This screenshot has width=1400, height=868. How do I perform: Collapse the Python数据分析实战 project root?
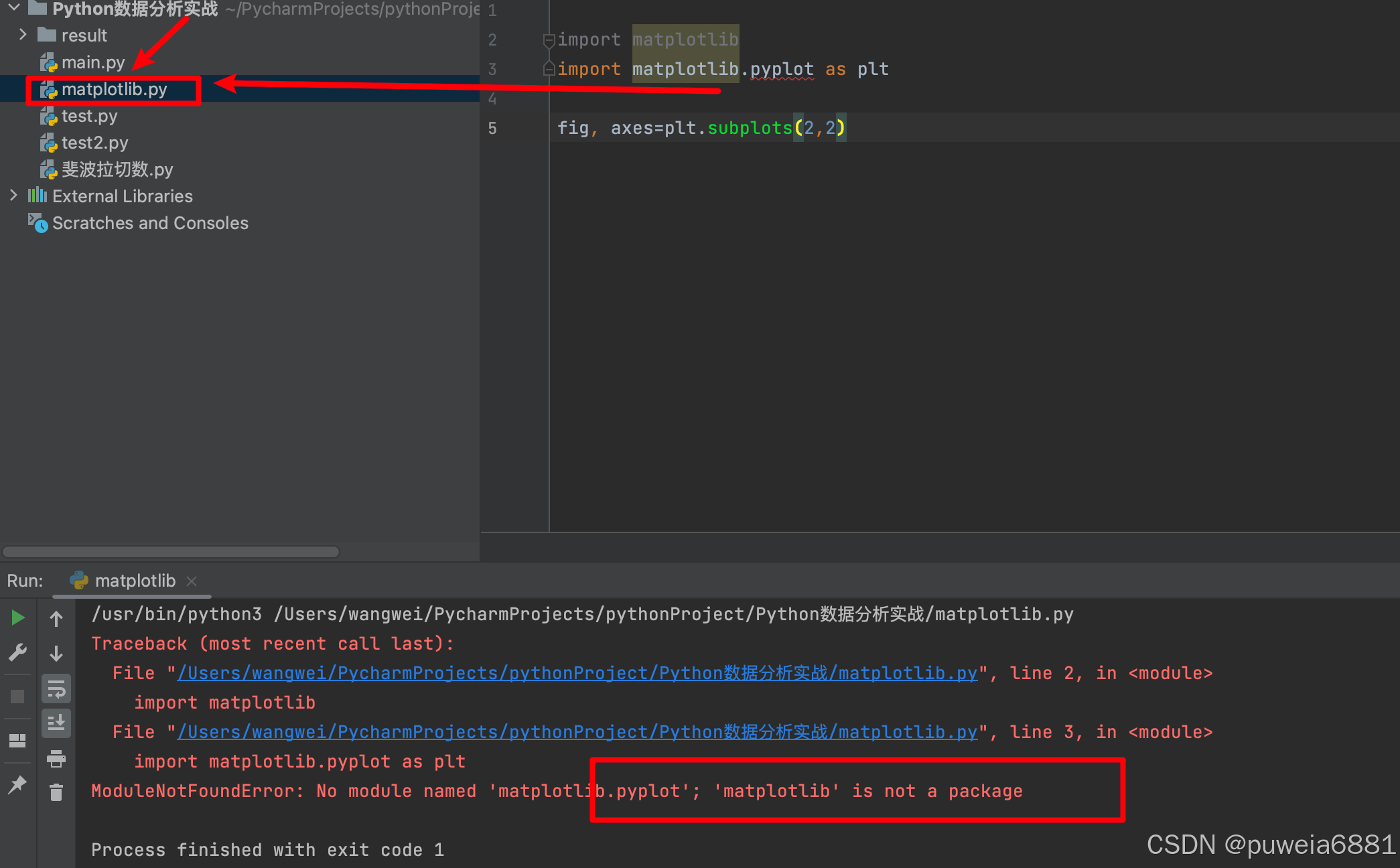(x=13, y=8)
